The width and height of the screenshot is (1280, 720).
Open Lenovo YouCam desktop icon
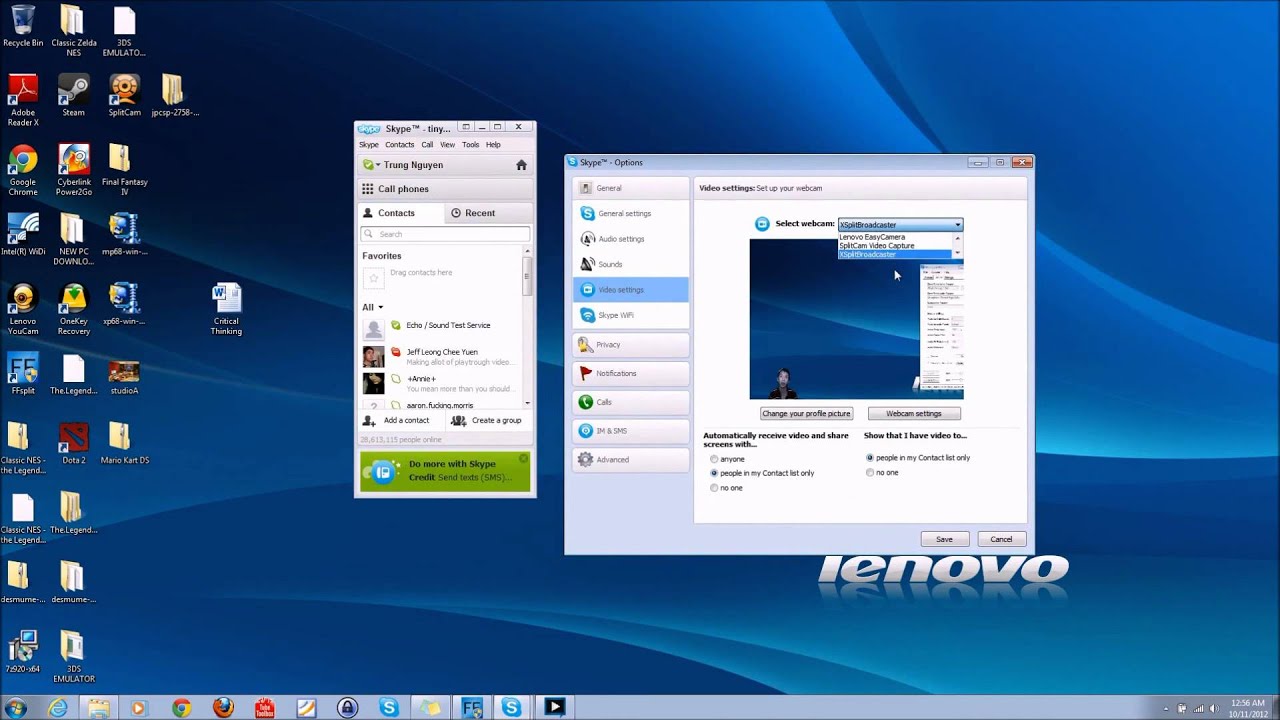point(22,310)
